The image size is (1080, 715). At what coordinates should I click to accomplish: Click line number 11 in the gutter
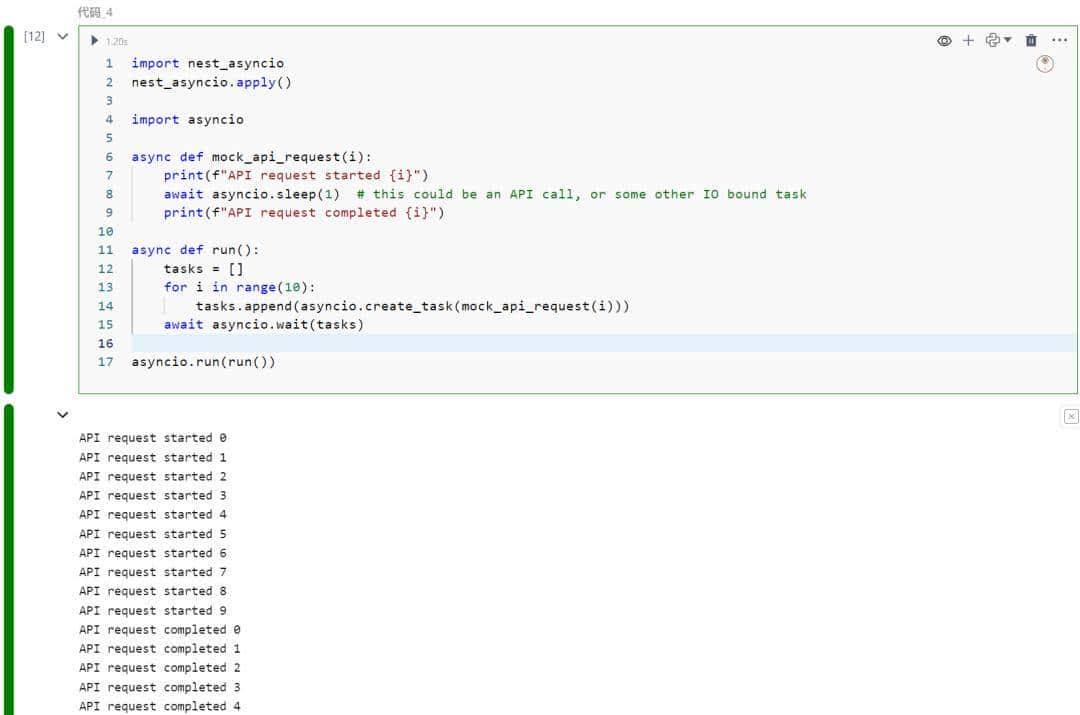click(x=106, y=250)
